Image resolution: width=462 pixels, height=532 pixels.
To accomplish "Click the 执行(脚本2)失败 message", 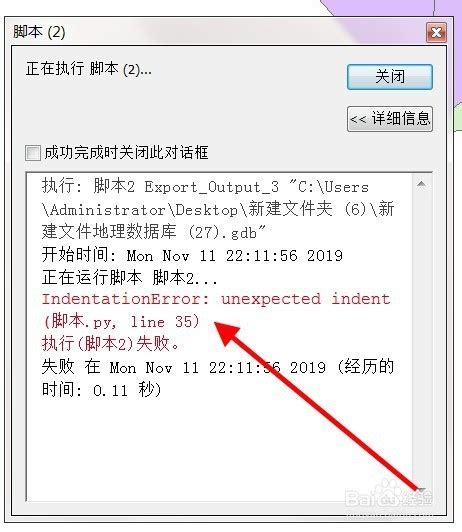I will [x=110, y=344].
